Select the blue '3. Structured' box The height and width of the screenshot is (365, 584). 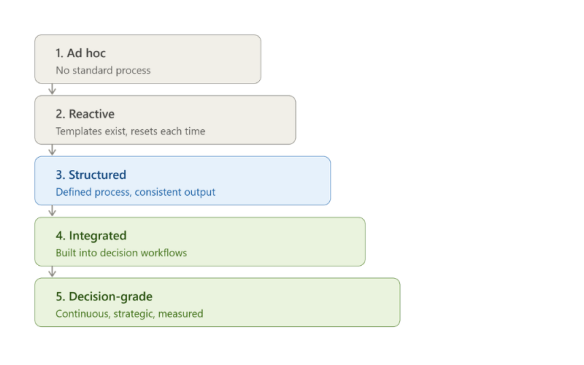pos(182,181)
